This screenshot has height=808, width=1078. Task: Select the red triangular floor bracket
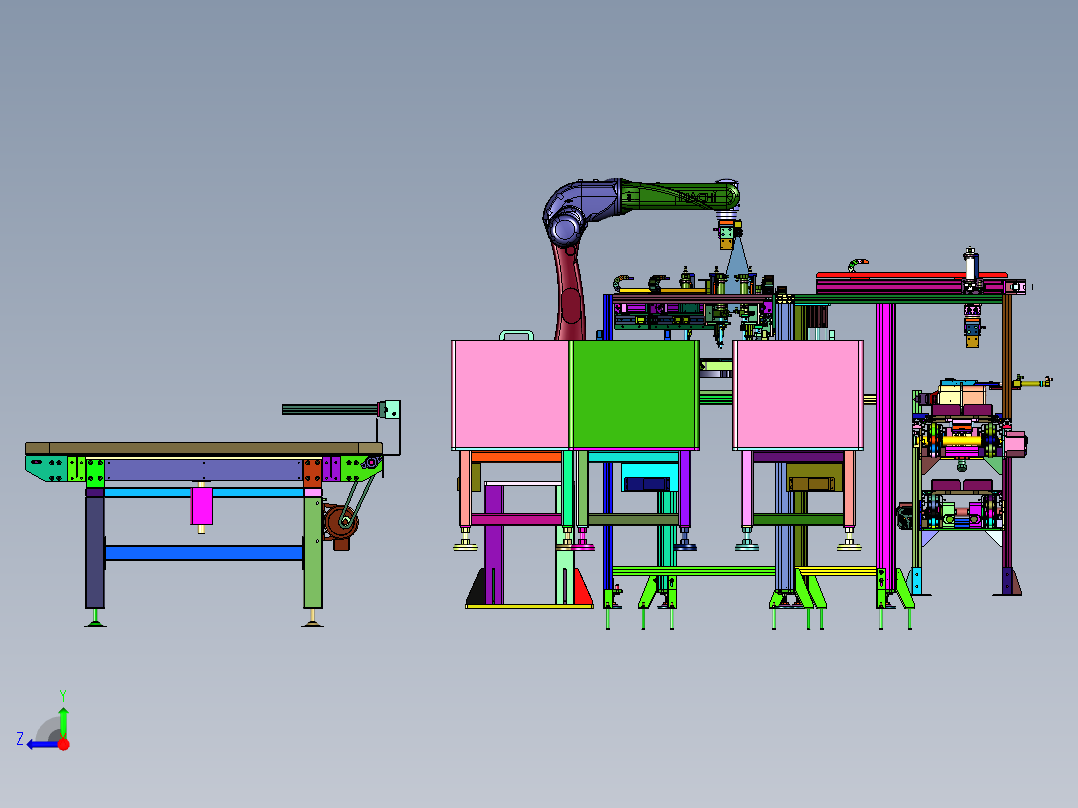point(582,587)
